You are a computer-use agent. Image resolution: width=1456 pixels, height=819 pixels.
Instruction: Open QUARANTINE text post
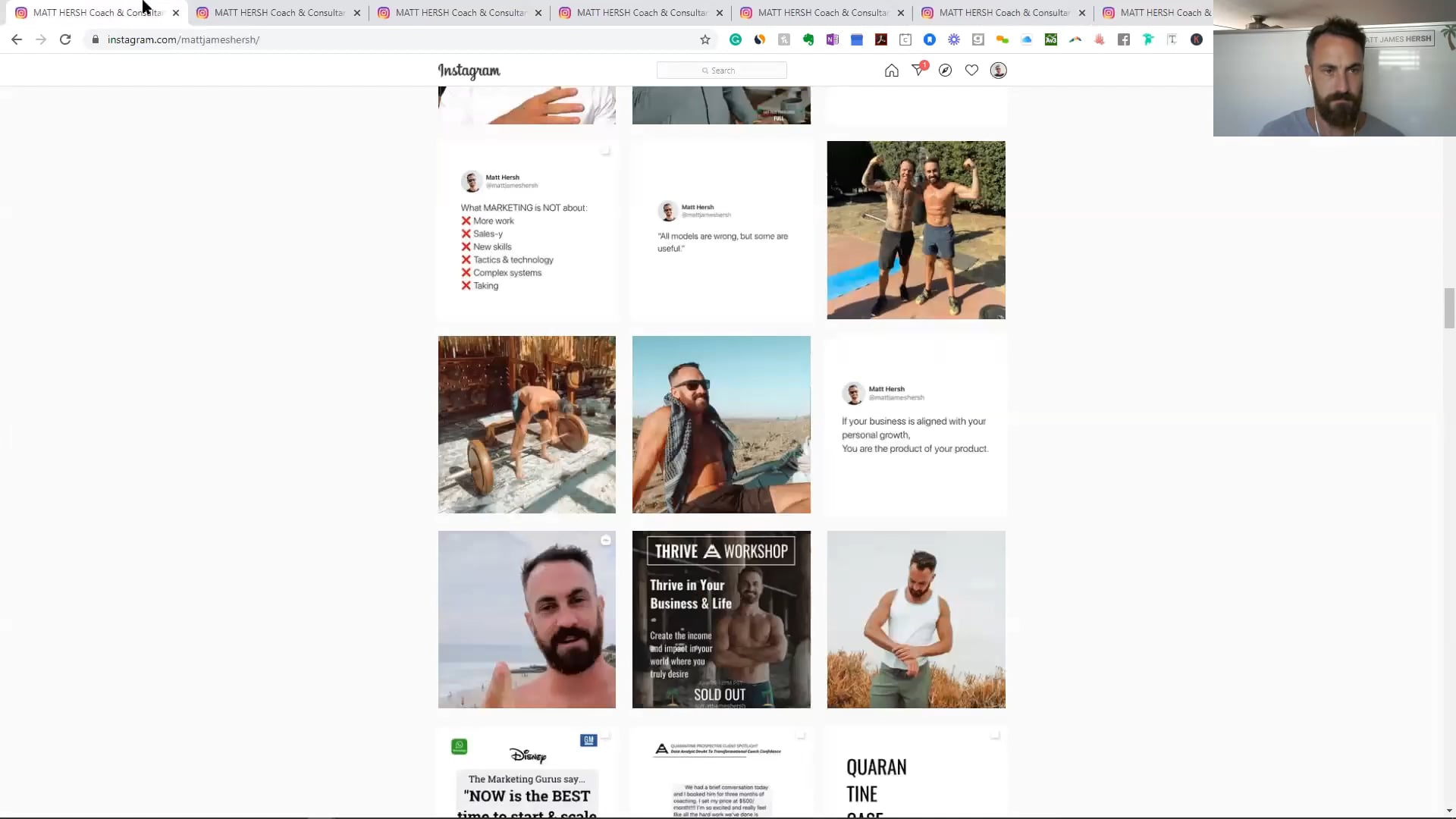916,772
